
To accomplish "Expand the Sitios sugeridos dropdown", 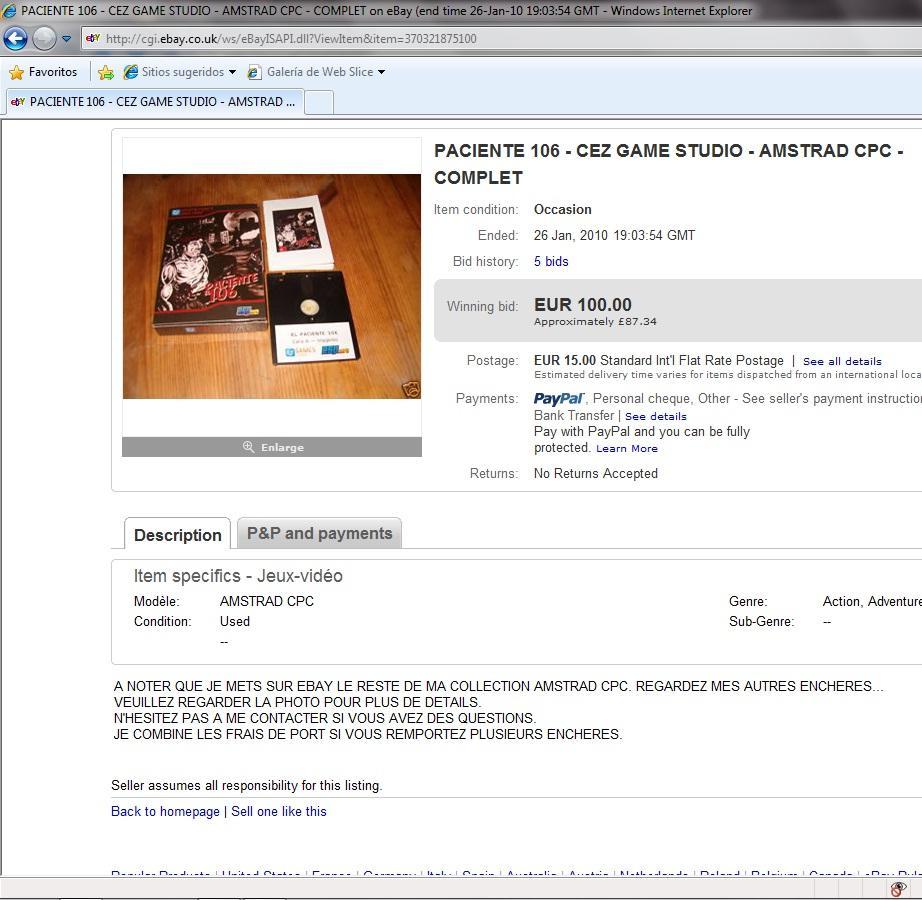I will tap(232, 72).
